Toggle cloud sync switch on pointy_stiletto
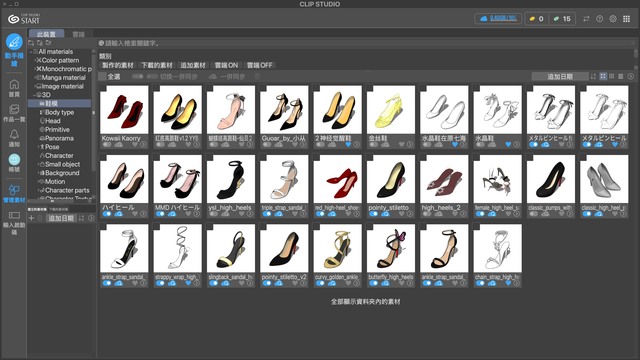640x360 pixels. coord(373,214)
